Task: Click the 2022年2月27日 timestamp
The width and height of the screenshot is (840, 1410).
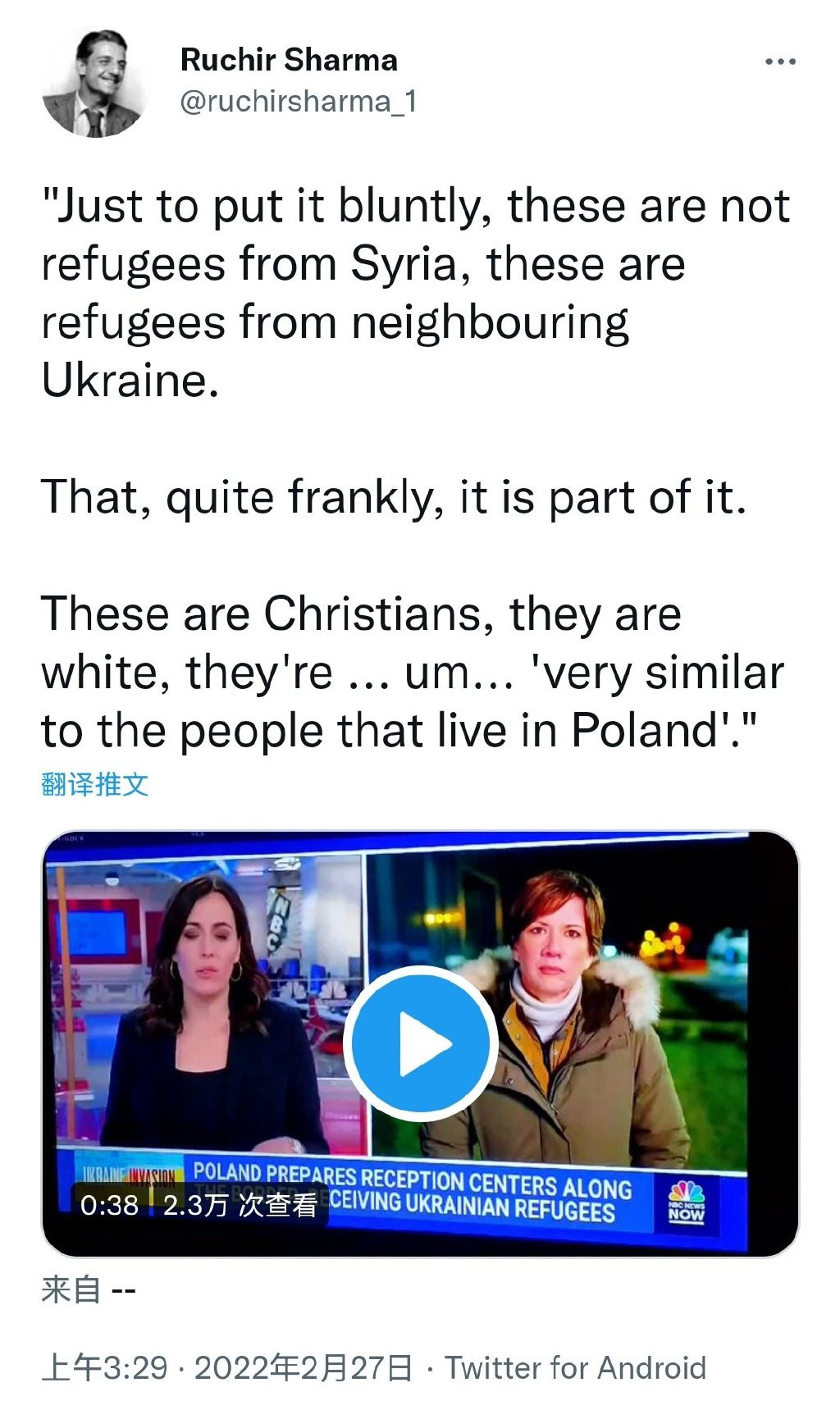Action: pos(304,1368)
